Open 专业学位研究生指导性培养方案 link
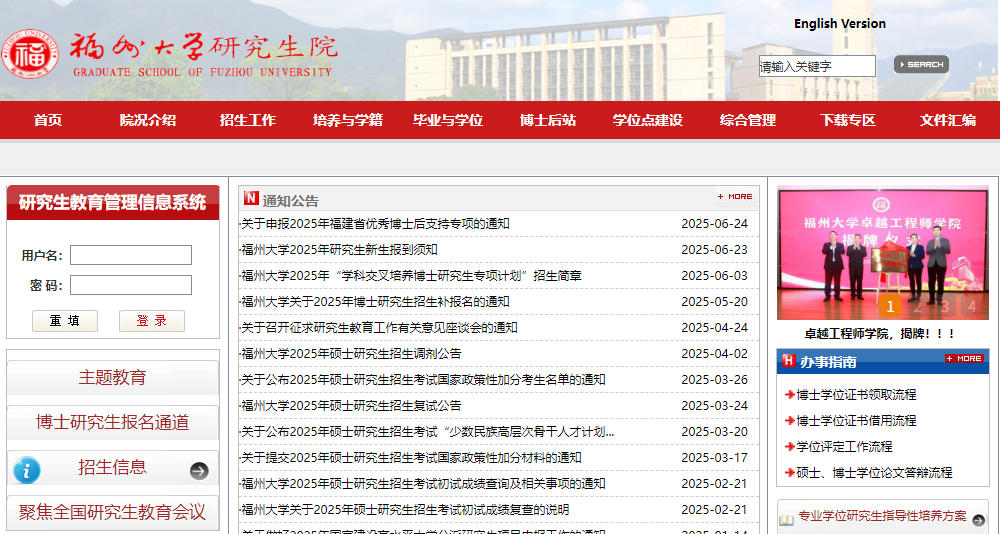 [882, 516]
